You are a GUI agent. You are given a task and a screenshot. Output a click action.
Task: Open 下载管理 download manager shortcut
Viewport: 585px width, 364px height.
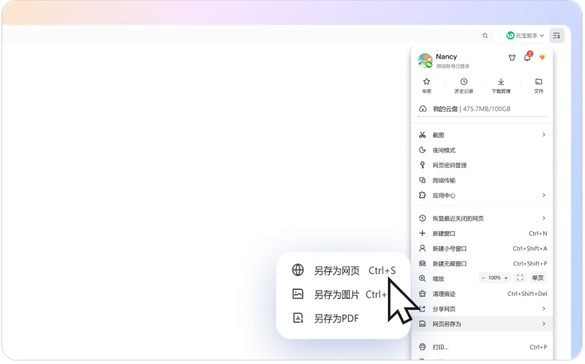pos(501,86)
